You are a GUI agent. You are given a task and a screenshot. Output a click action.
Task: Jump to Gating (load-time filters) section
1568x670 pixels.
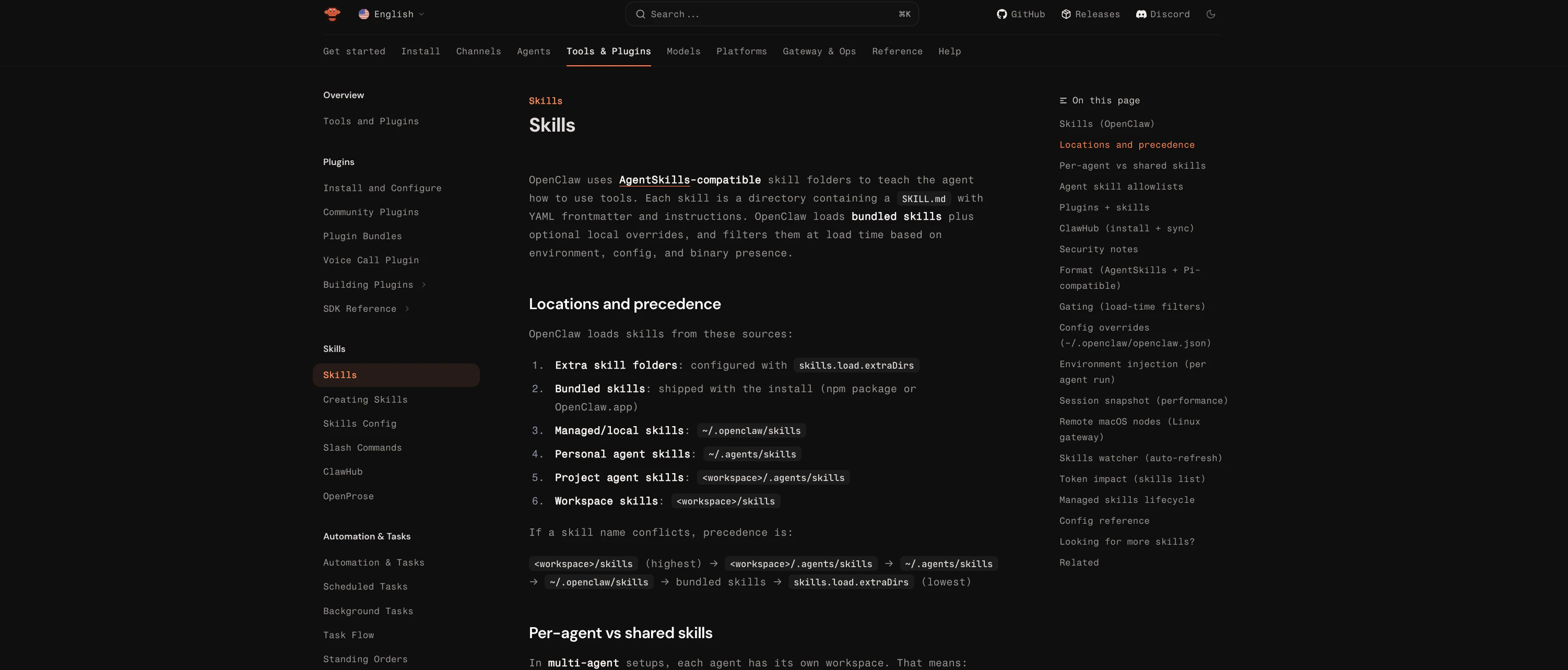click(x=1132, y=307)
